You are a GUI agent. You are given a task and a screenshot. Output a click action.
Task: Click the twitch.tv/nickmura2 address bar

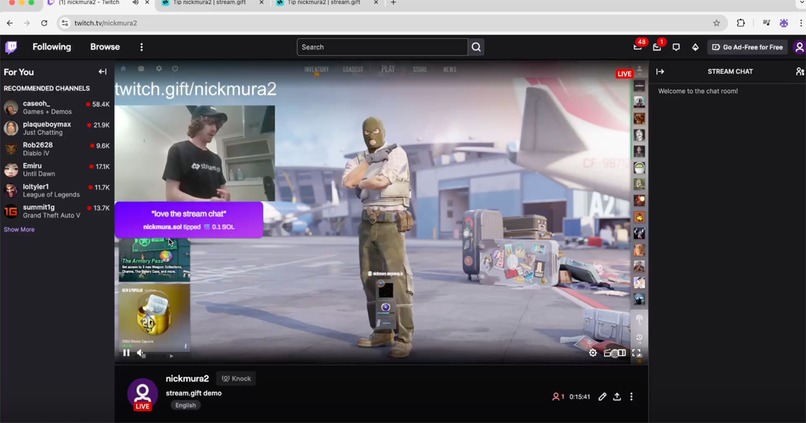[391, 23]
